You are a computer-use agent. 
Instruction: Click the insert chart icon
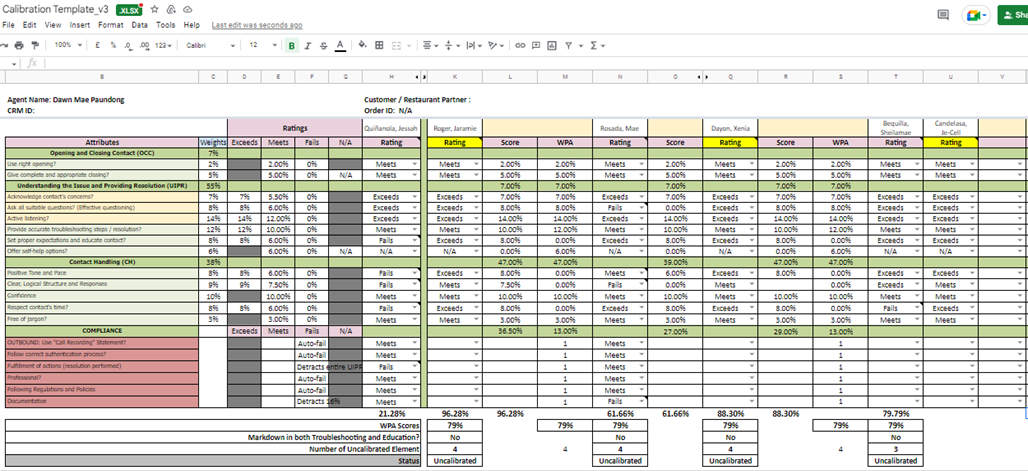tap(551, 45)
